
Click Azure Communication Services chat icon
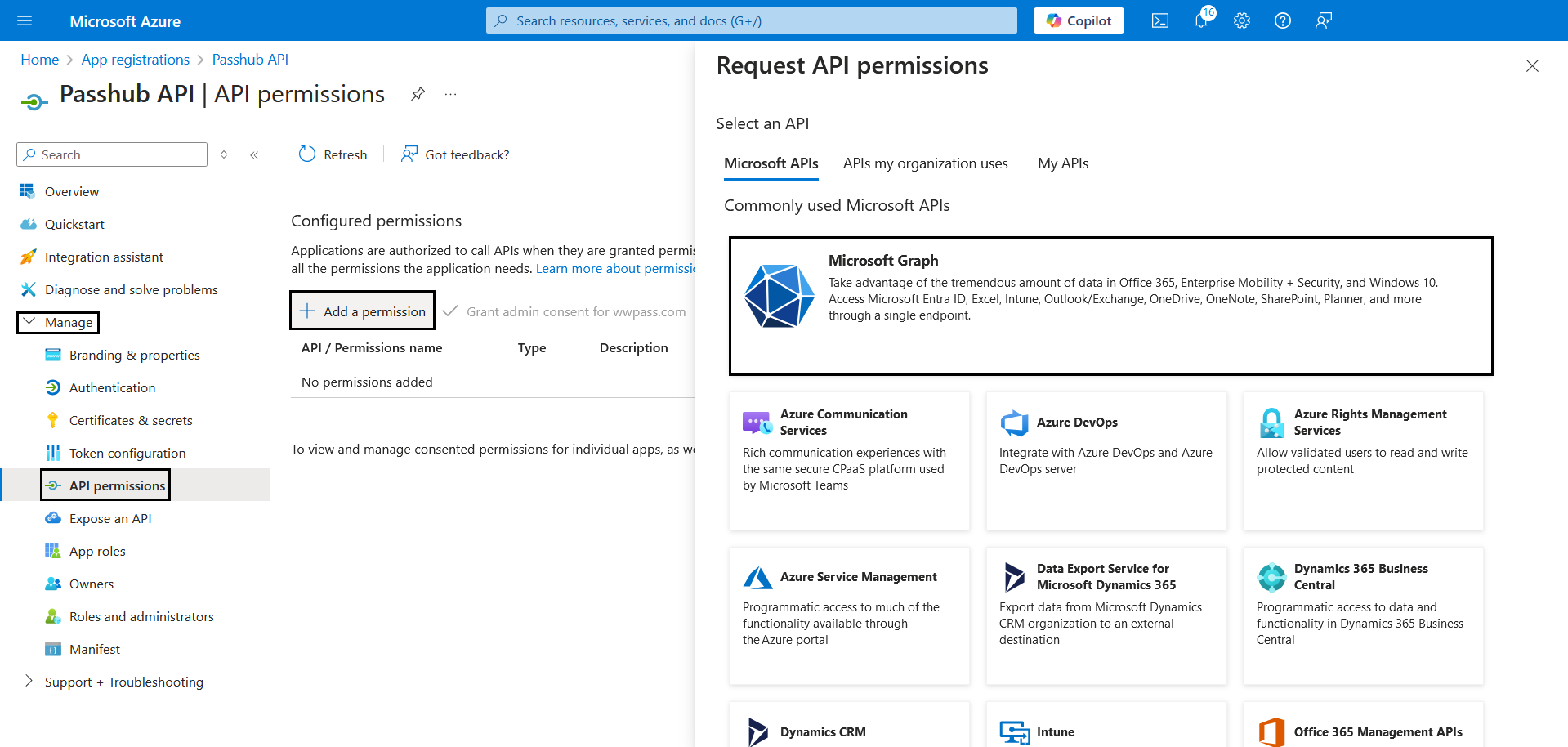point(757,423)
